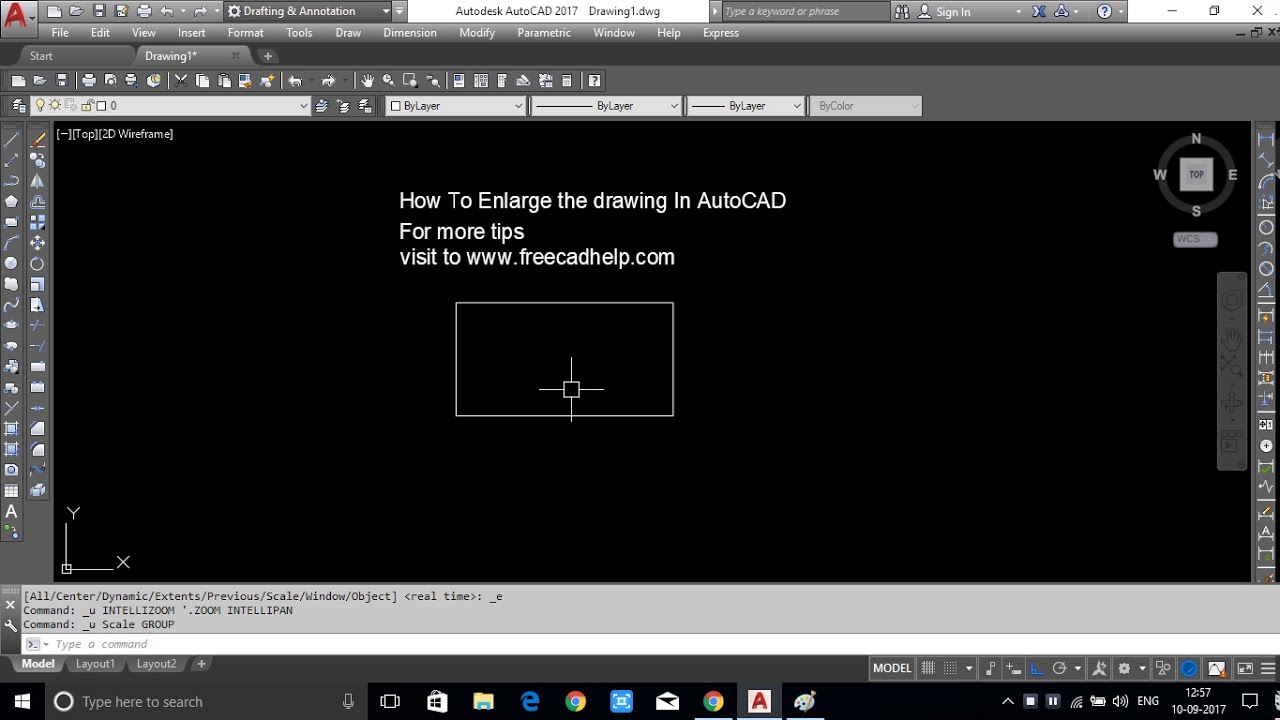Switch to the Start tab
This screenshot has height=720, width=1280.
pos(42,56)
